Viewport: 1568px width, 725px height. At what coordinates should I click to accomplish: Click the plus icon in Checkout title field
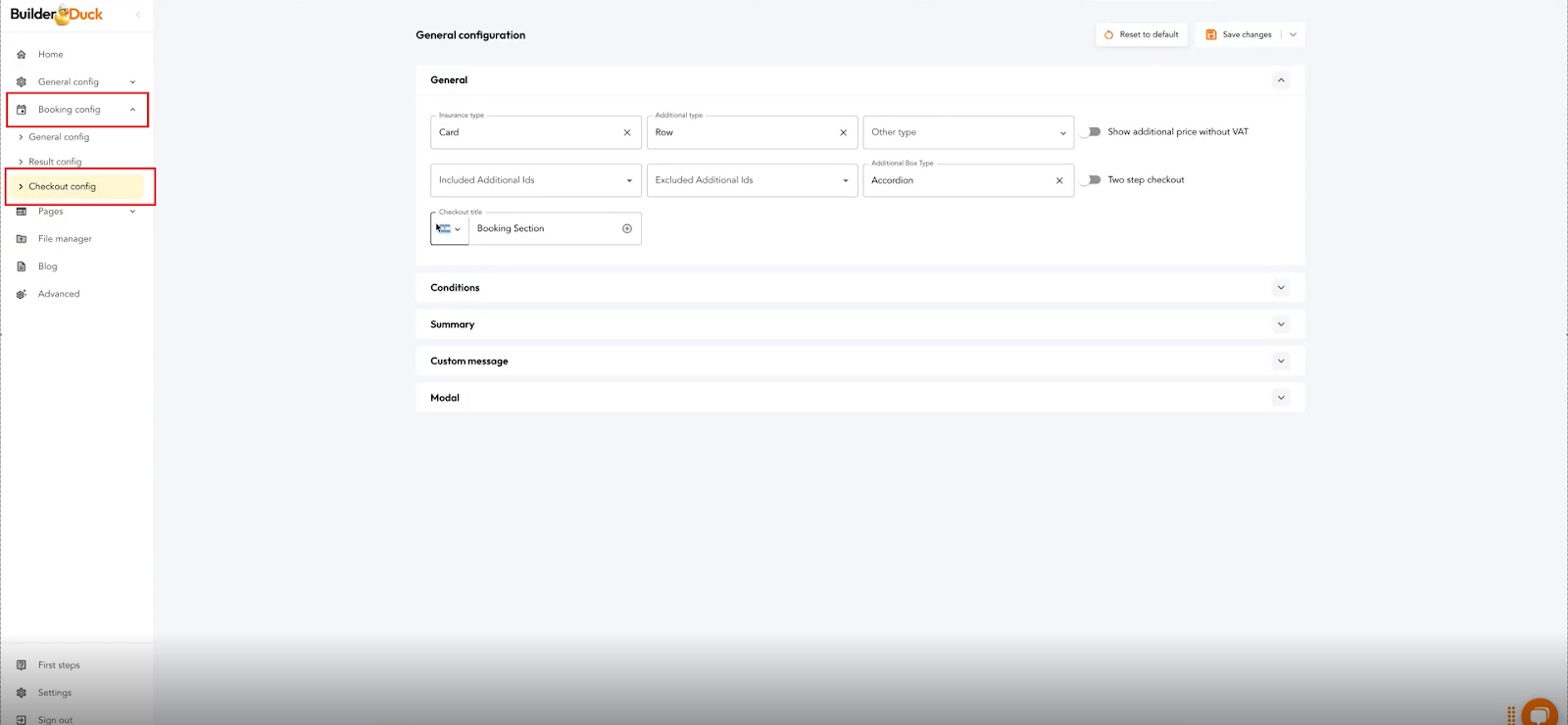pos(627,229)
